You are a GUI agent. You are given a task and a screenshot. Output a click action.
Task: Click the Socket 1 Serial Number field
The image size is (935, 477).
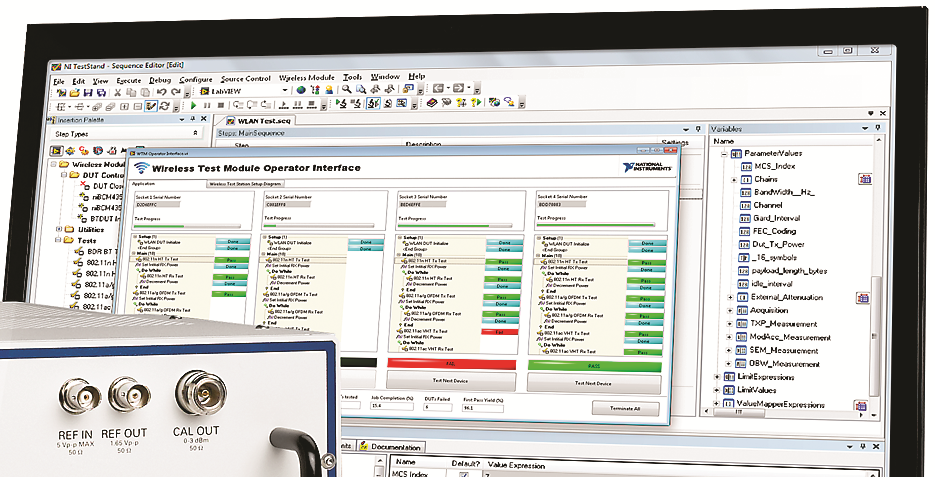[157, 204]
